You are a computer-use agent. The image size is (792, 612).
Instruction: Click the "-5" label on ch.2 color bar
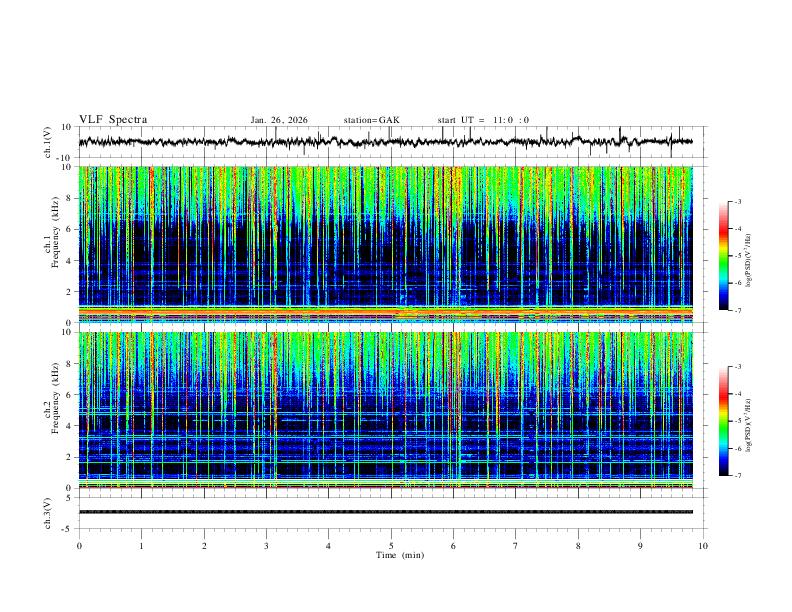tap(737, 421)
